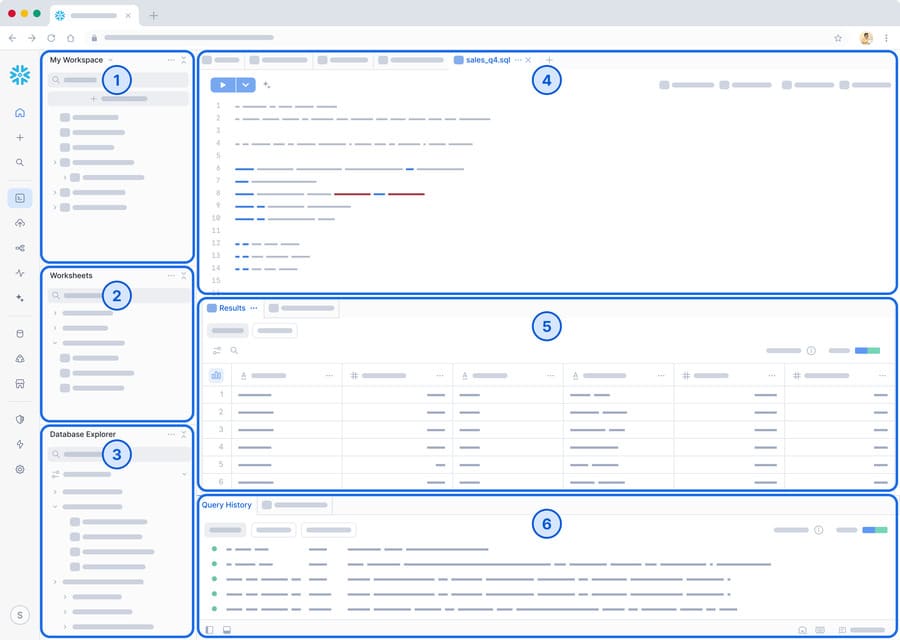Click the cloud upload icon in sidebar
This screenshot has width=900, height=640.
20,223
